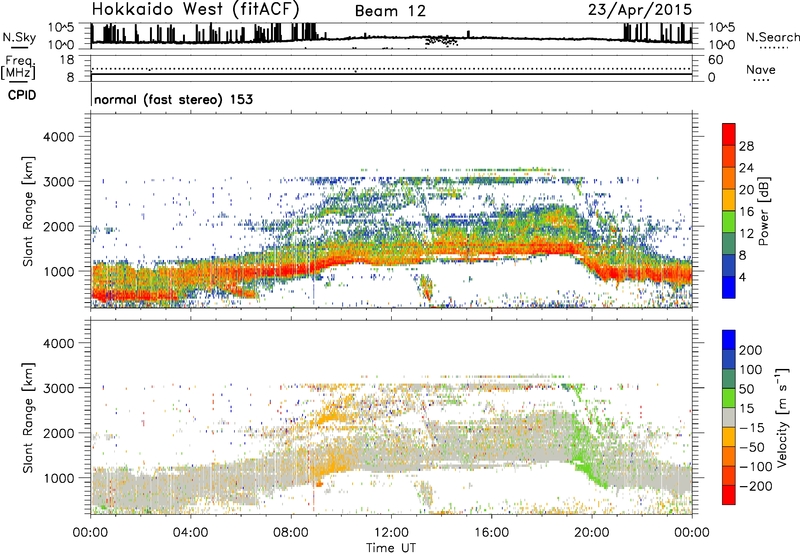Screen dimensions: 800x554
Task: Click the '4000' tick on power panel axis
Action: pyautogui.click(x=58, y=137)
